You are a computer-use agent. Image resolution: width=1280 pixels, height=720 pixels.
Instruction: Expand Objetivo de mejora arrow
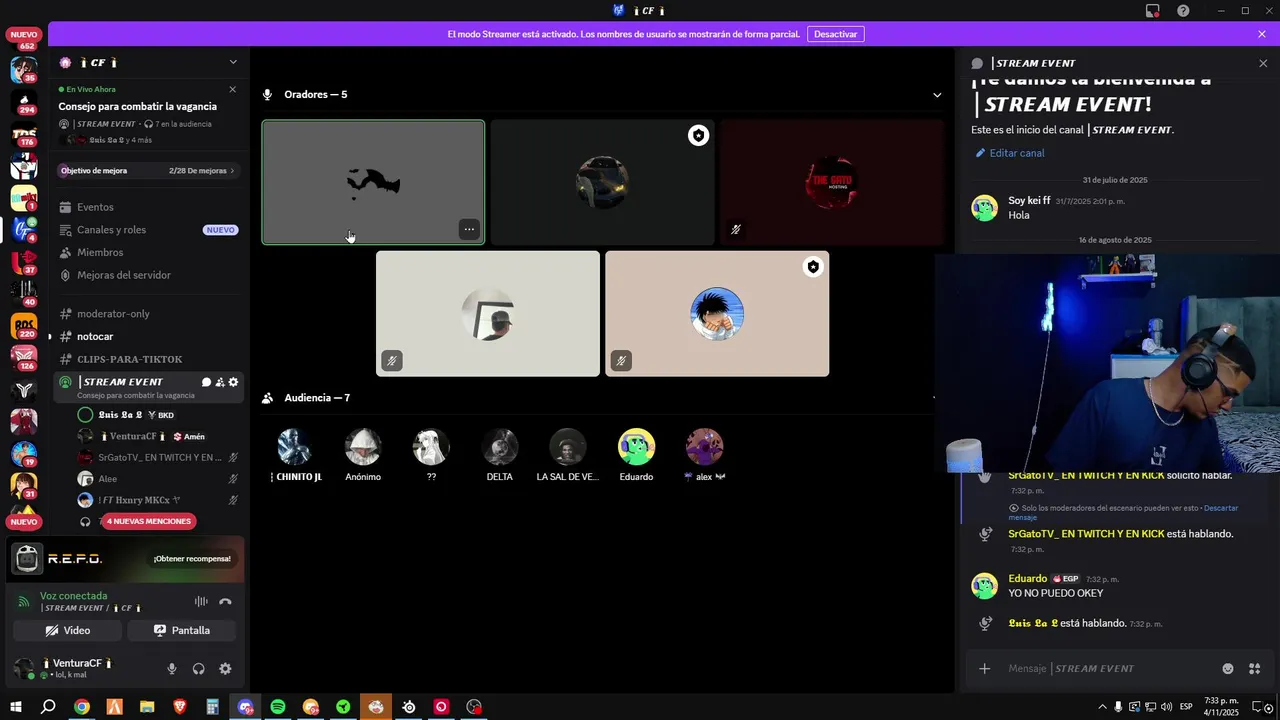(232, 171)
